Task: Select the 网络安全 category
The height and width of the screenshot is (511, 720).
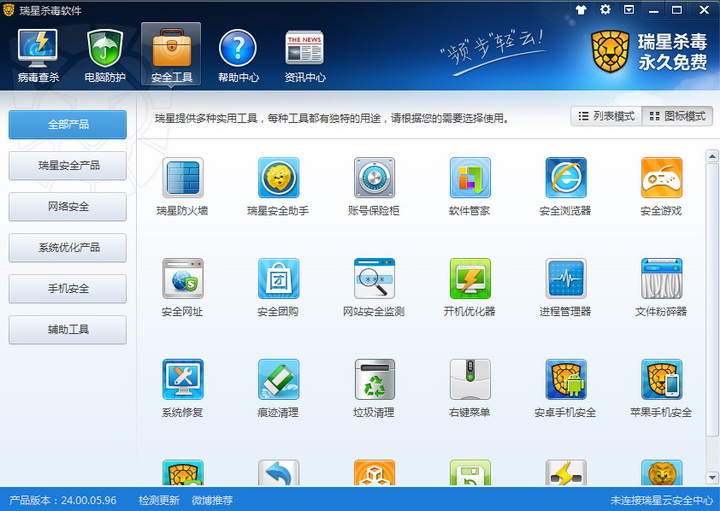Action: [x=68, y=207]
